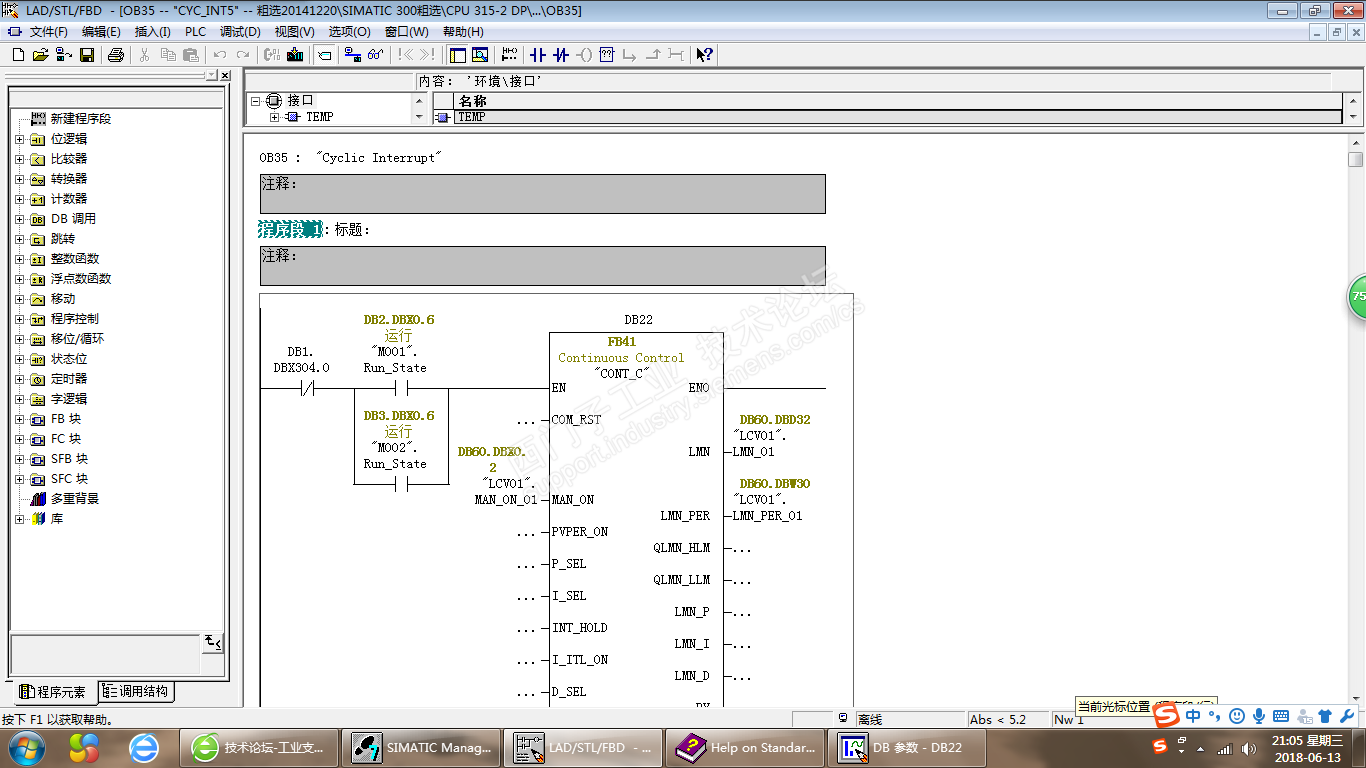The image size is (1366, 768).
Task: Insert a normally open contact
Action: coord(537,55)
